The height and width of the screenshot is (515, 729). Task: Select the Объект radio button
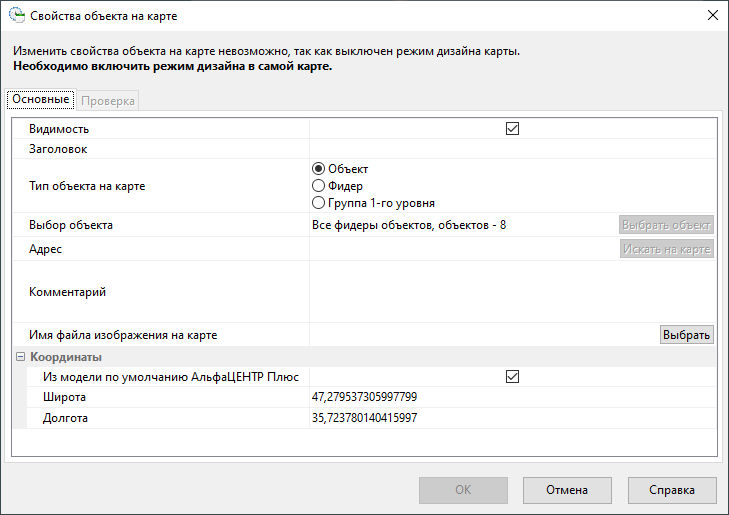319,169
